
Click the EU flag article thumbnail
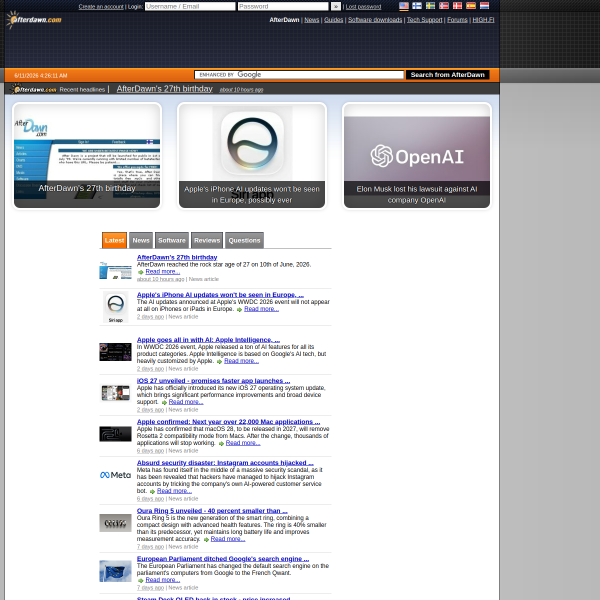[115, 571]
